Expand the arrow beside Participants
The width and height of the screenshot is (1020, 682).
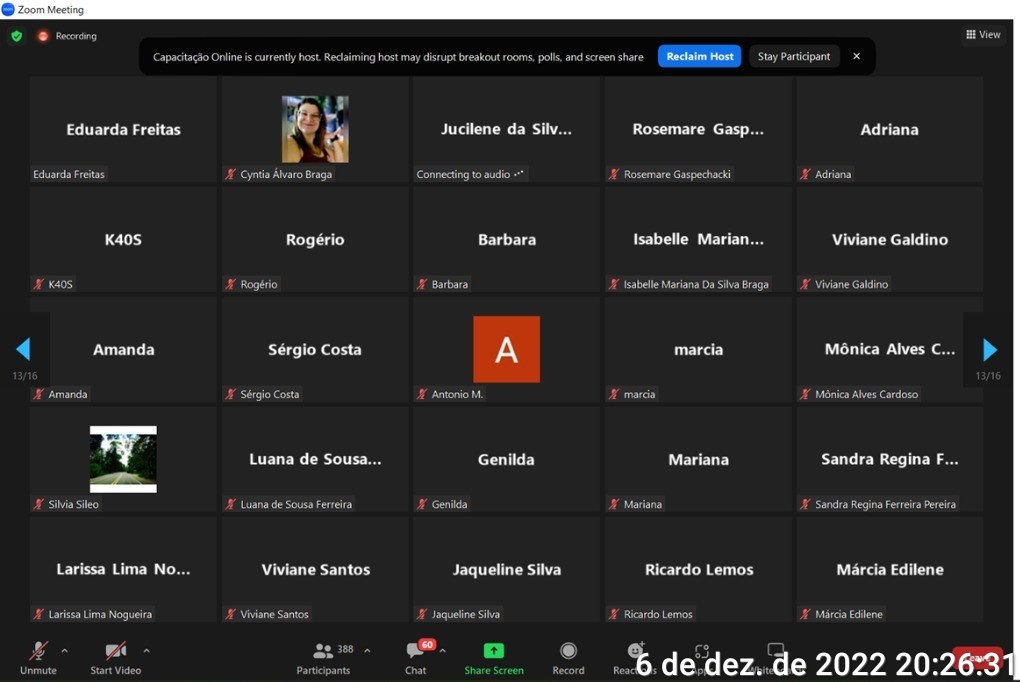367,650
